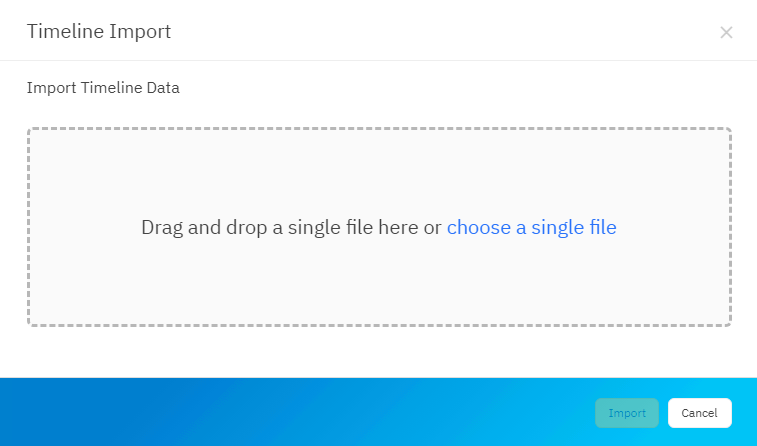
Task: Dismiss the import window via top-right X
Action: point(726,32)
